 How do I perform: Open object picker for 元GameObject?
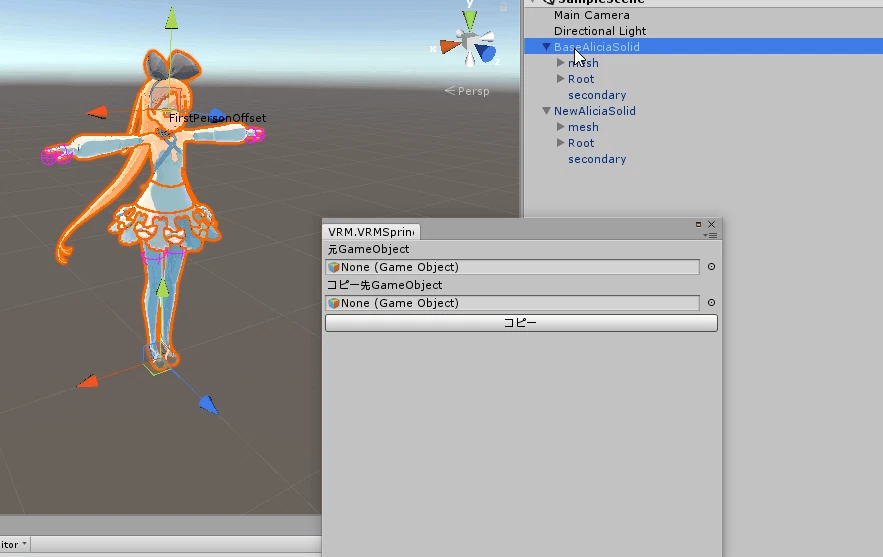[711, 266]
